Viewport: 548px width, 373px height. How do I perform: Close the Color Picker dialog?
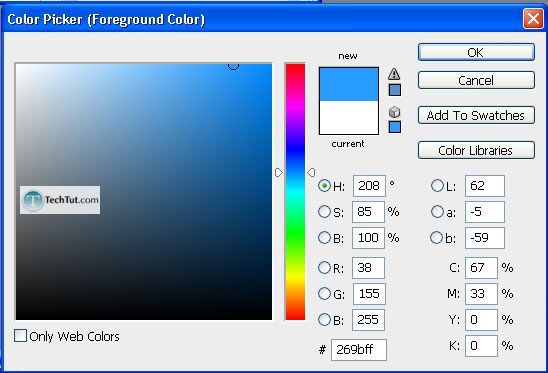click(533, 19)
